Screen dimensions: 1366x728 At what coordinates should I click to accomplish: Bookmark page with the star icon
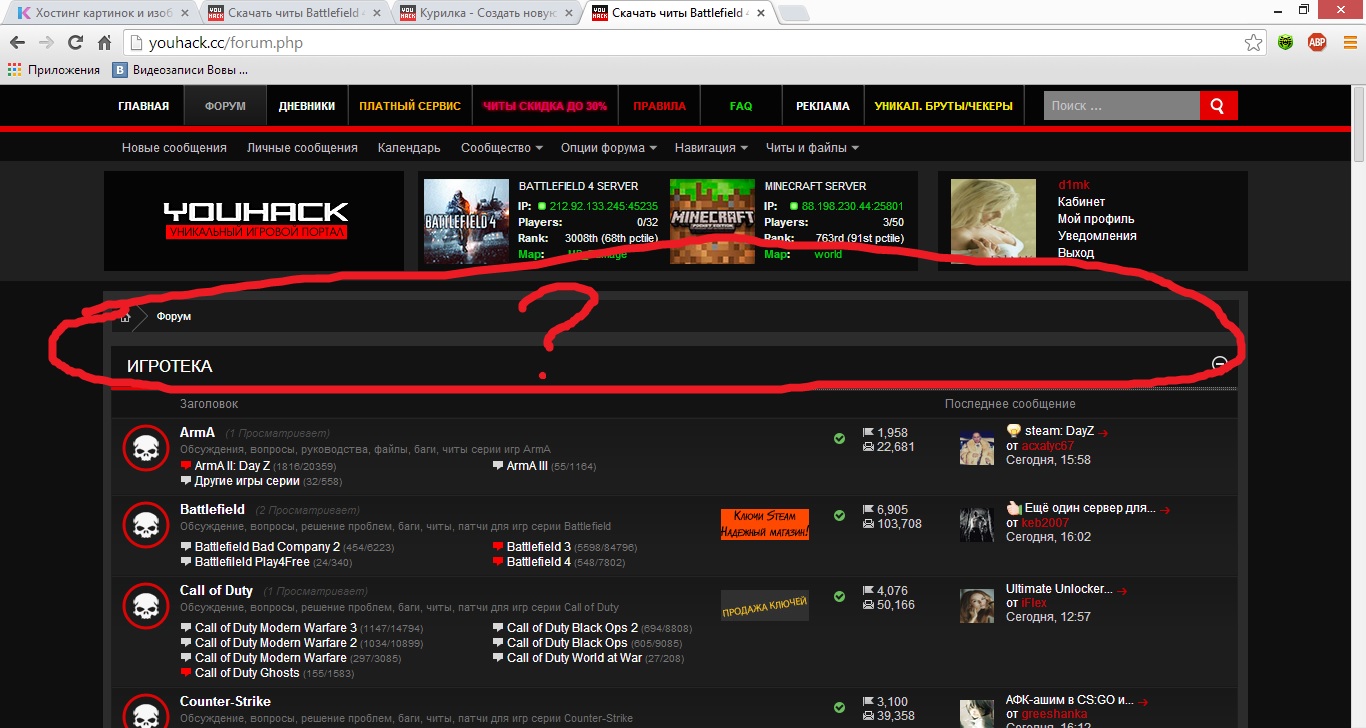1253,43
